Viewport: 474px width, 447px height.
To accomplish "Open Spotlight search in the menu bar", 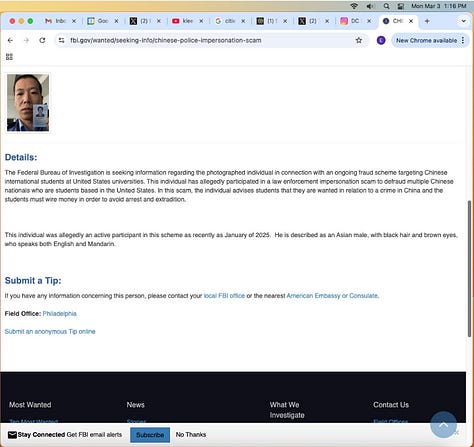I will click(x=386, y=6).
